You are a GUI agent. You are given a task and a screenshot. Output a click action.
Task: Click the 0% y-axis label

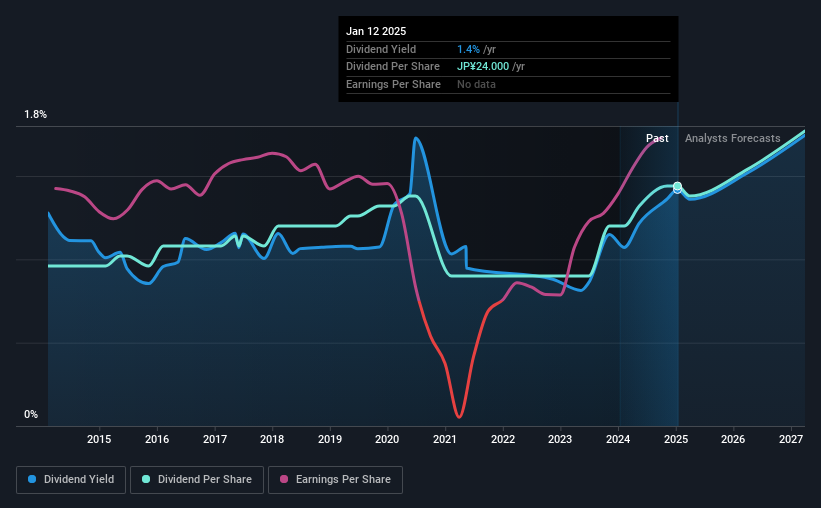31,414
